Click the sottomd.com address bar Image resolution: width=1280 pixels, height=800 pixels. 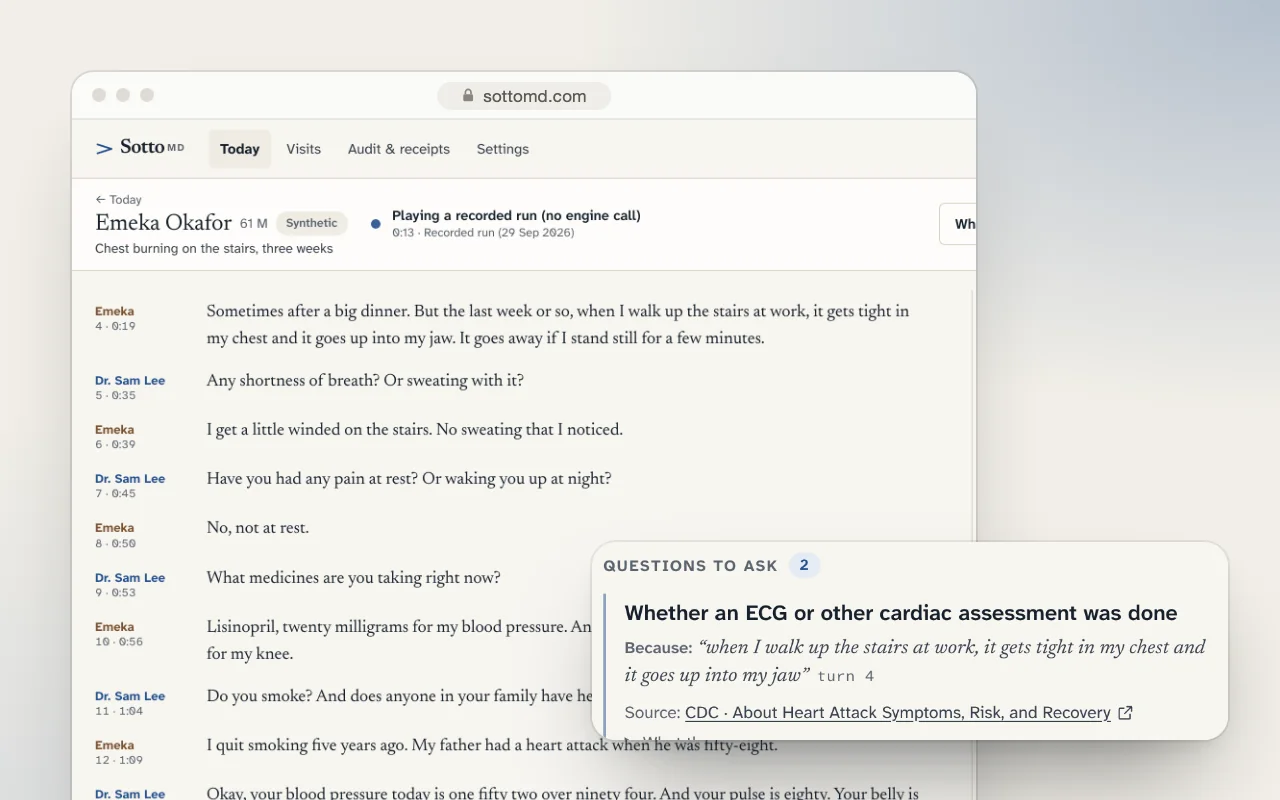[x=524, y=96]
